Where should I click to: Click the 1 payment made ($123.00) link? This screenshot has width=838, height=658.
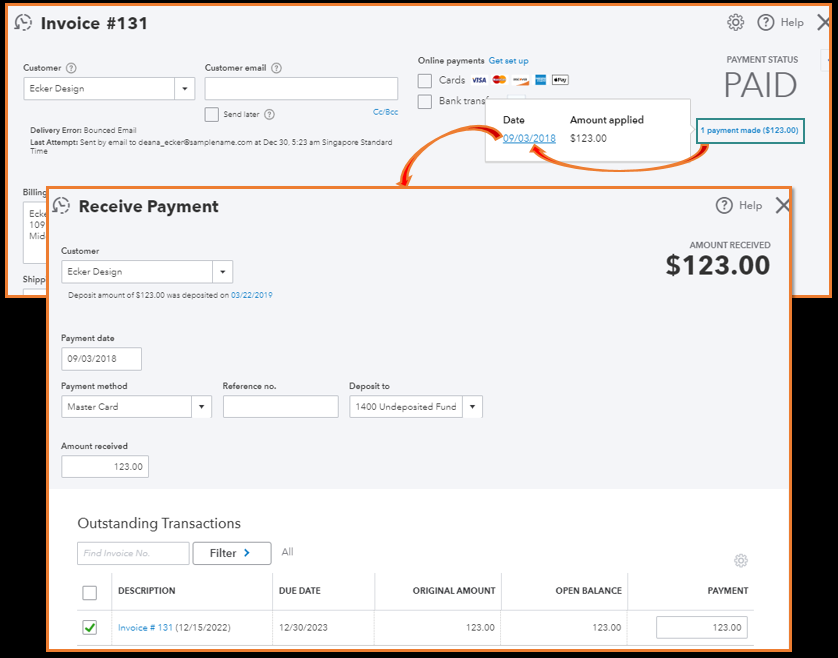point(749,131)
